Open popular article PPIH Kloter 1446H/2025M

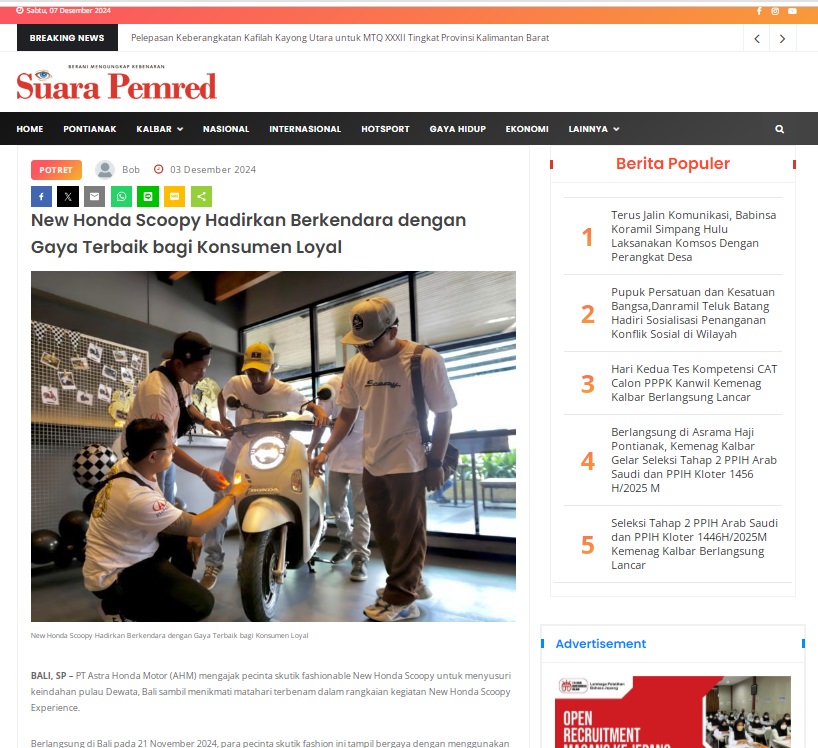coord(694,544)
